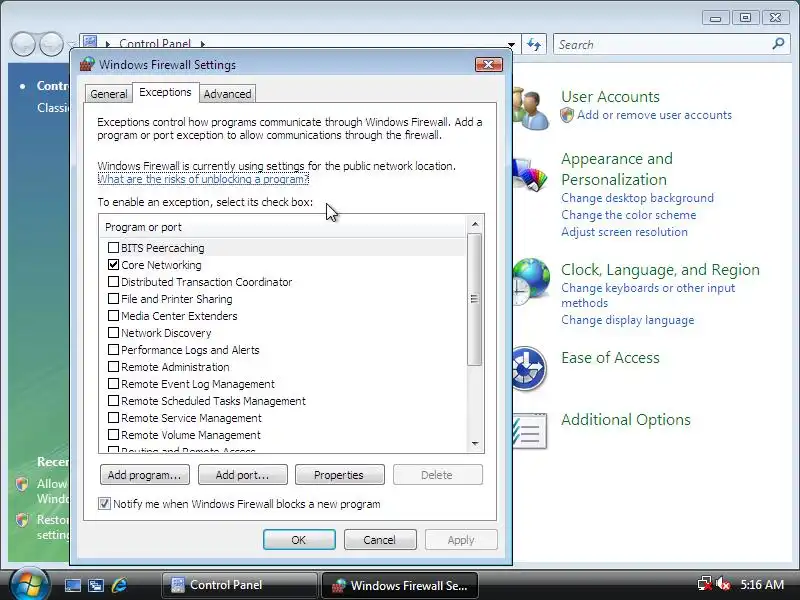
Task: Click the Add port button
Action: click(243, 475)
